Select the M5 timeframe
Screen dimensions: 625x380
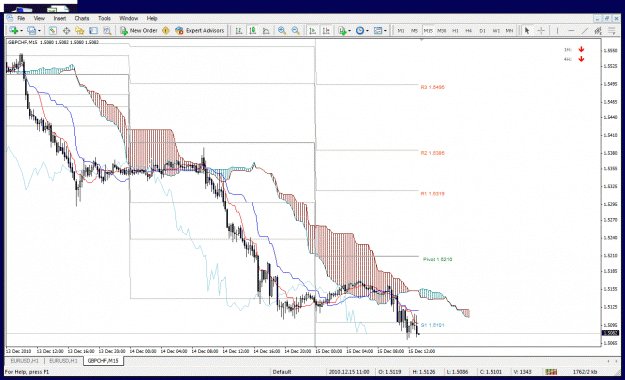[415, 30]
